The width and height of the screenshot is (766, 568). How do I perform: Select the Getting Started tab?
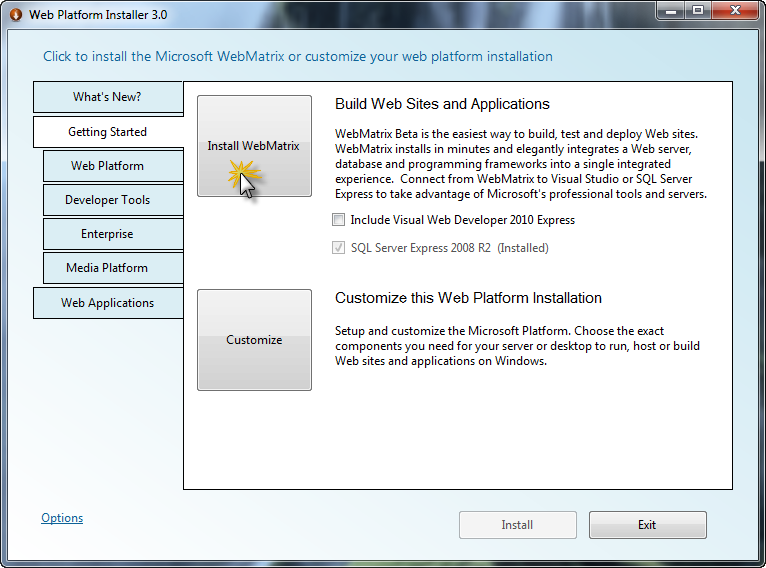click(x=108, y=132)
